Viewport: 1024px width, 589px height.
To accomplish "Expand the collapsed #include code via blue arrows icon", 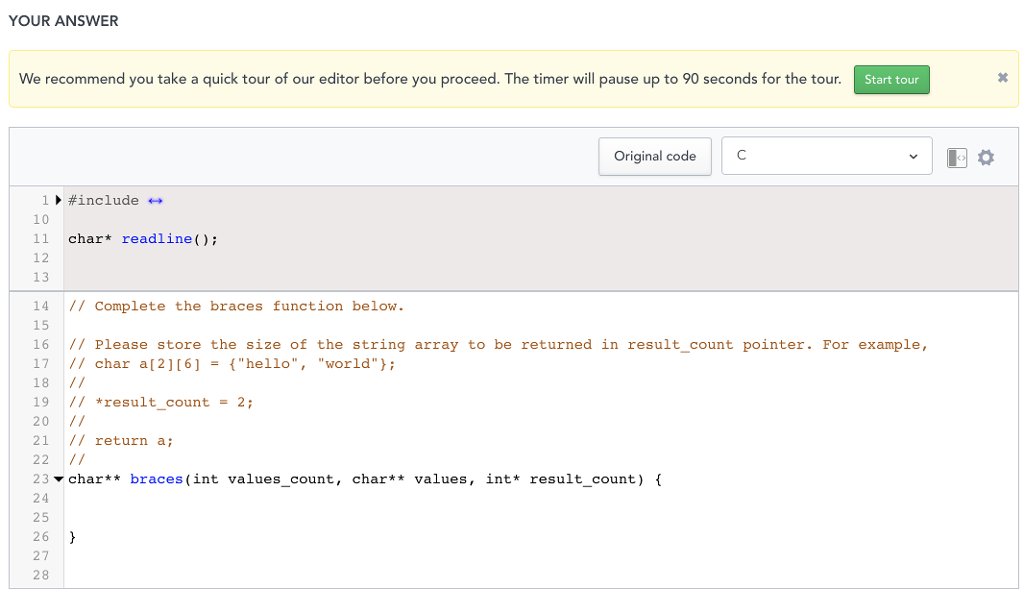I will (156, 199).
